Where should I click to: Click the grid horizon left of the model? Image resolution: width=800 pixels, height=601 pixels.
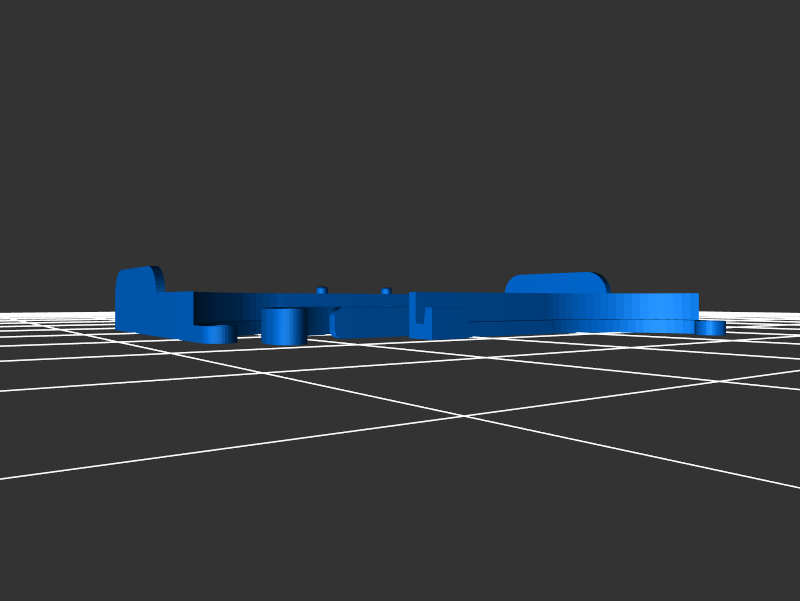pos(50,318)
